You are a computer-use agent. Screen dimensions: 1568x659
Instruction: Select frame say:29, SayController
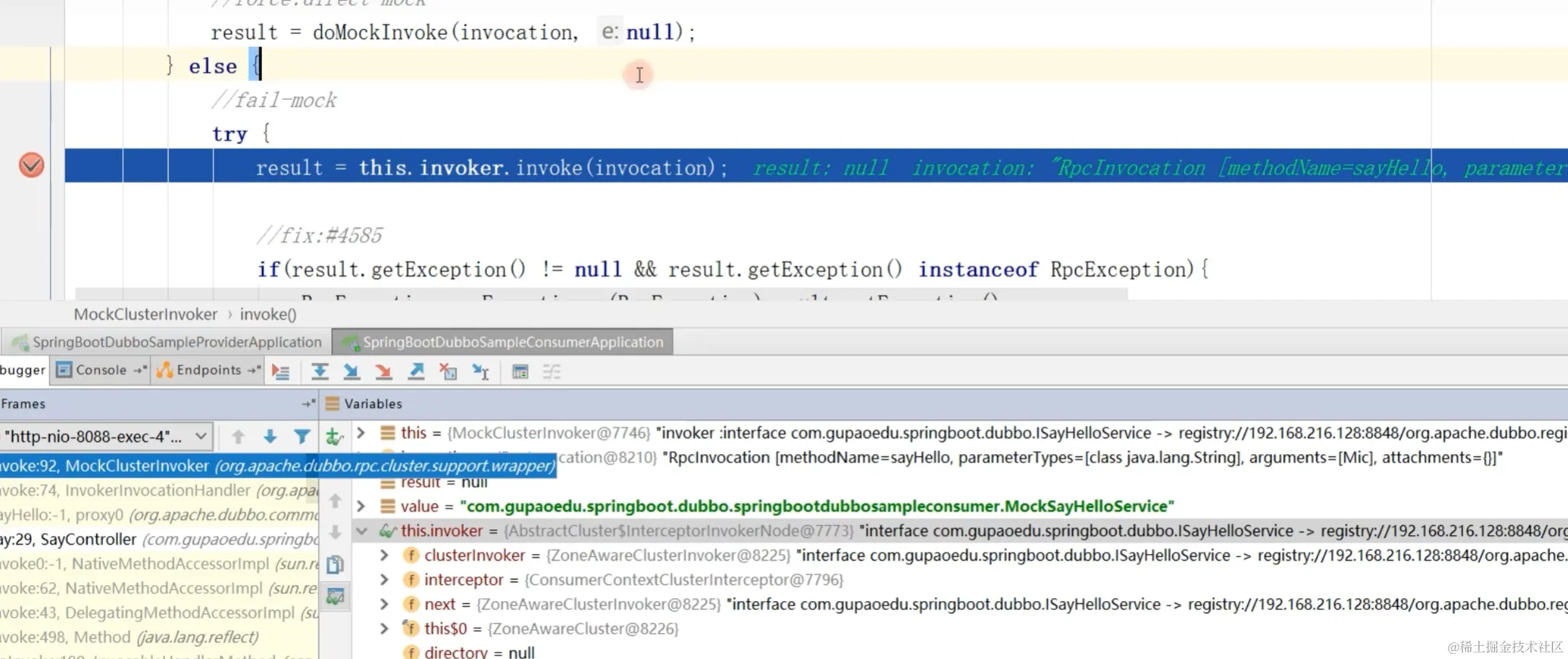(159, 540)
